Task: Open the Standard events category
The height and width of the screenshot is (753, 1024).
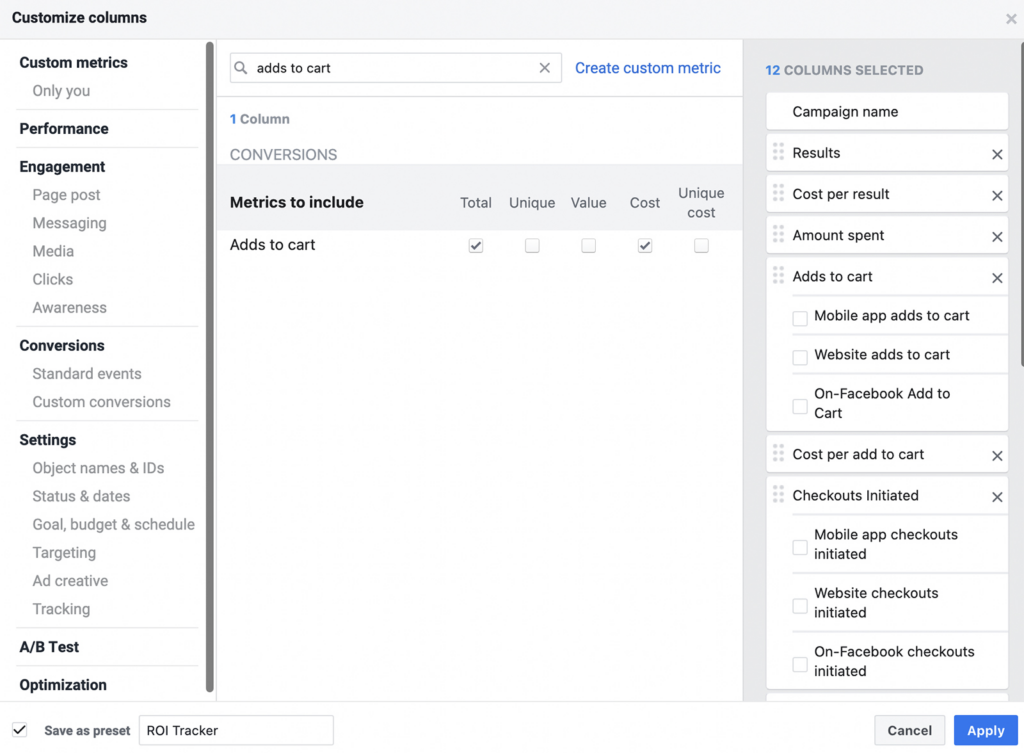Action: pyautogui.click(x=87, y=374)
